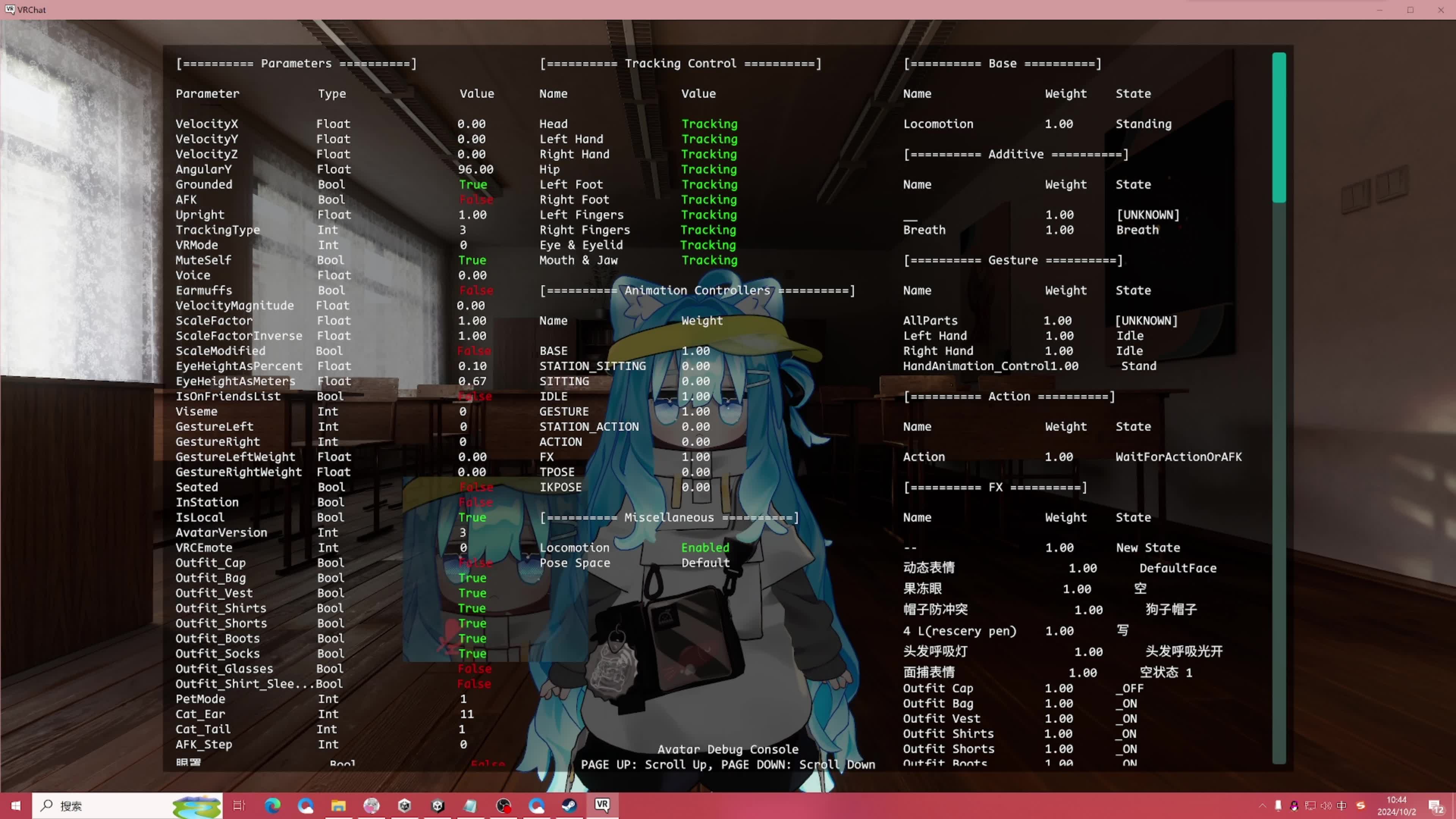Click the Sogou input method tray icon
Image resolution: width=1456 pixels, height=819 pixels.
click(1360, 805)
